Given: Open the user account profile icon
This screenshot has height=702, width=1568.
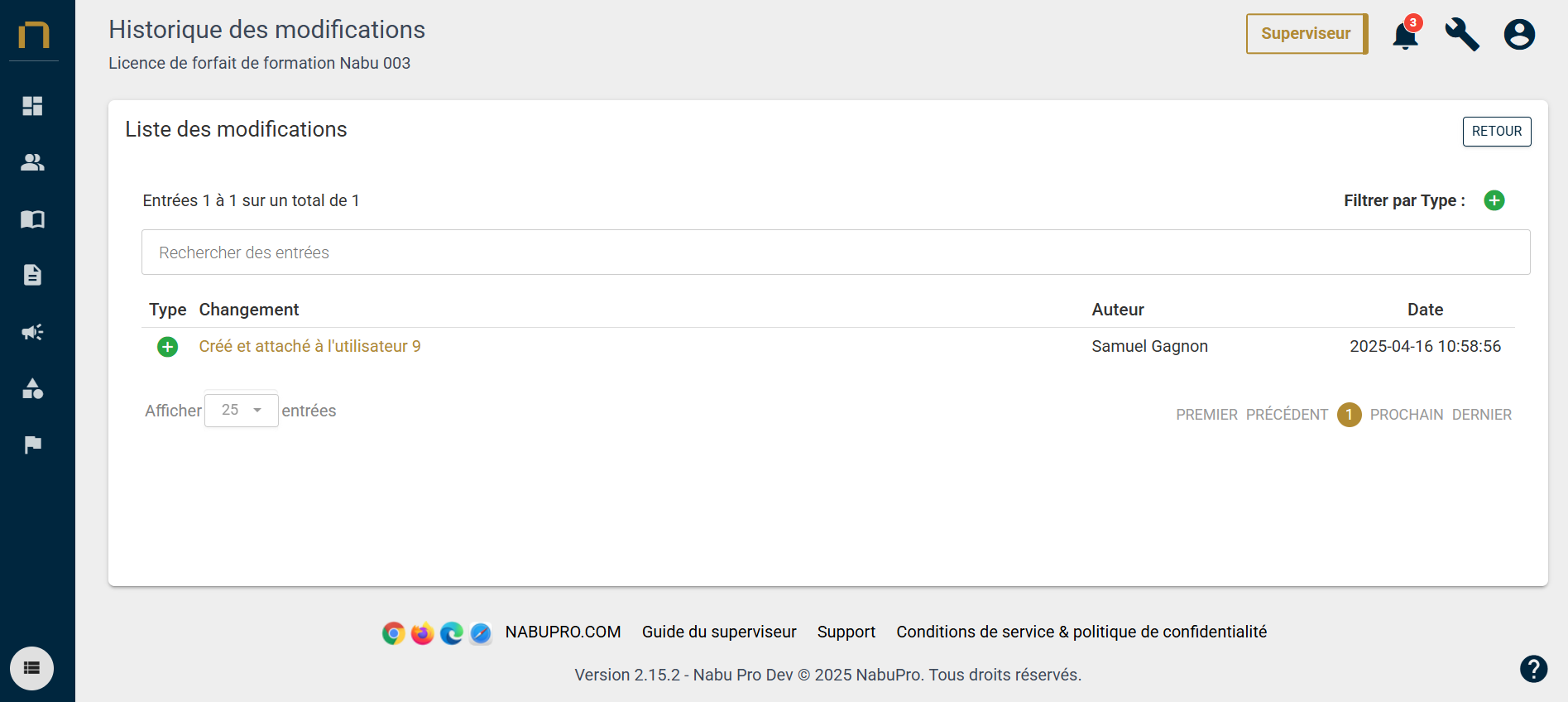Looking at the screenshot, I should click(1519, 35).
